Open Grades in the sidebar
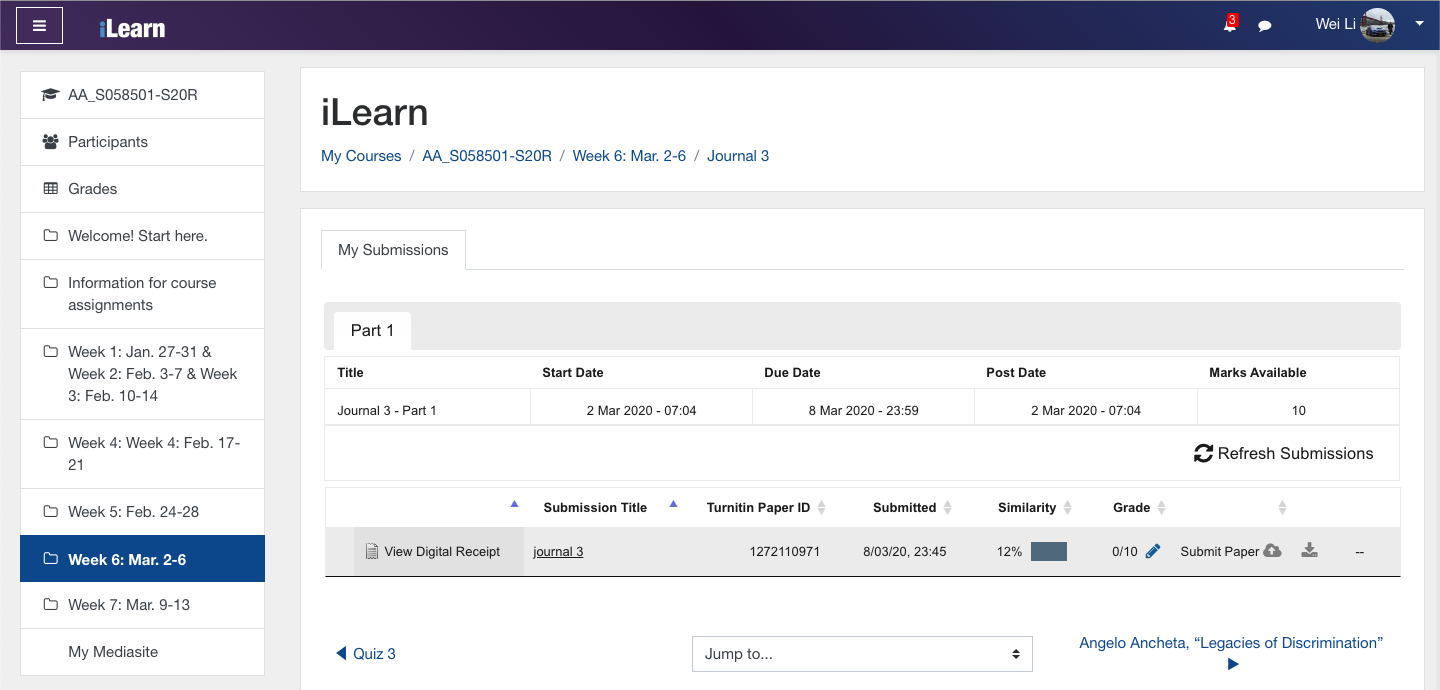This screenshot has width=1440, height=690. click(x=142, y=189)
